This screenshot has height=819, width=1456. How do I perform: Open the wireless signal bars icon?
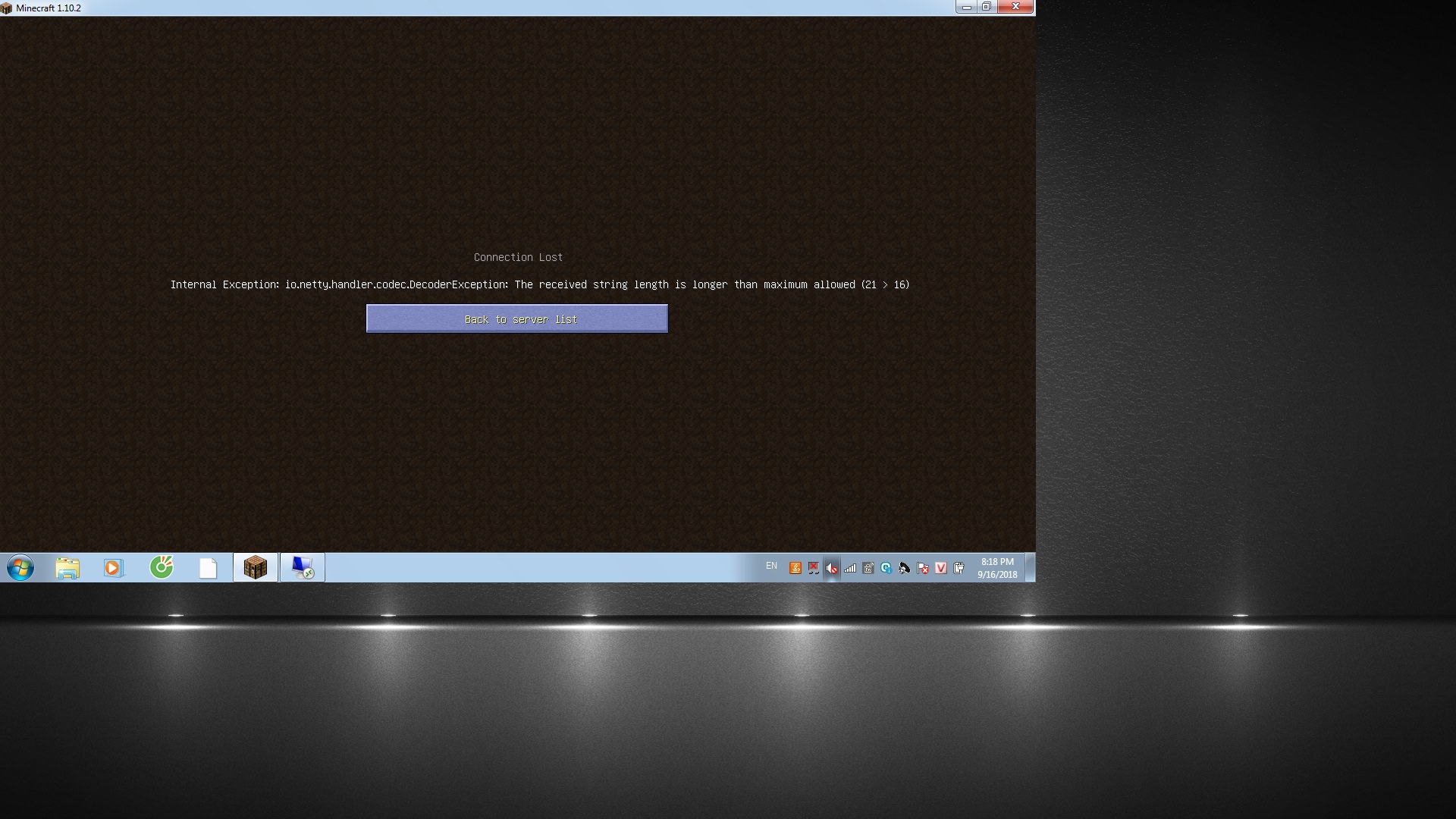click(x=850, y=568)
